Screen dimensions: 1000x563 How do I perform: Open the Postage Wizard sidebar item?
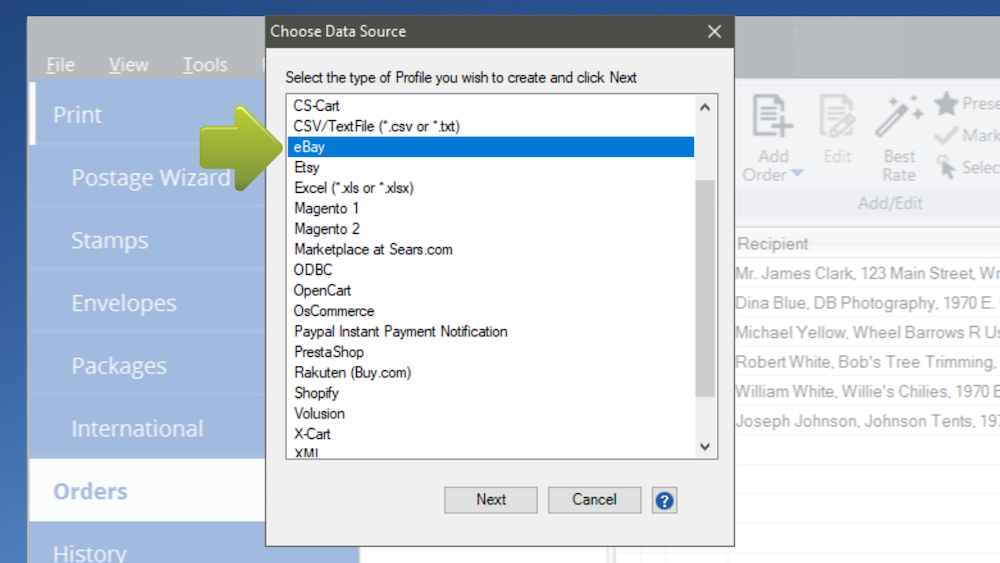coord(150,178)
